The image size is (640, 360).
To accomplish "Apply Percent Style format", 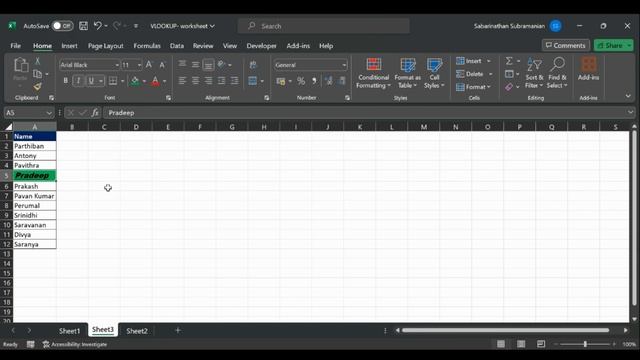I will [x=301, y=81].
